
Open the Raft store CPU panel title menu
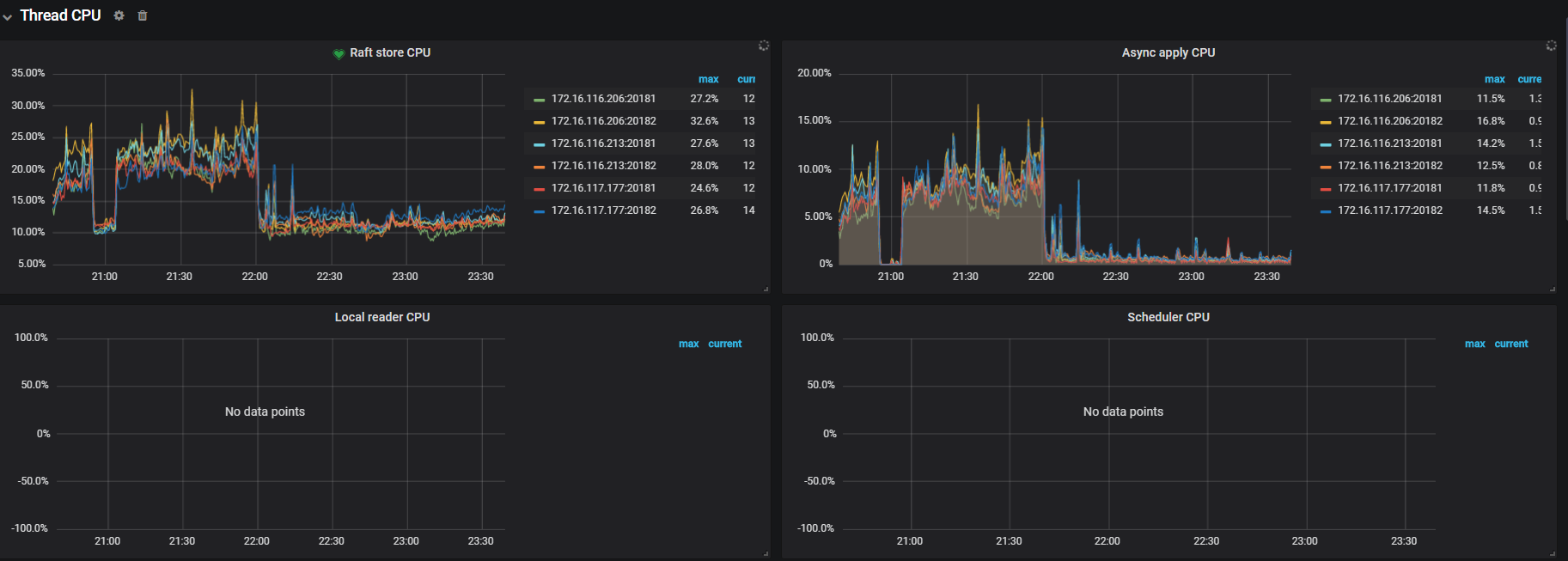coord(390,52)
